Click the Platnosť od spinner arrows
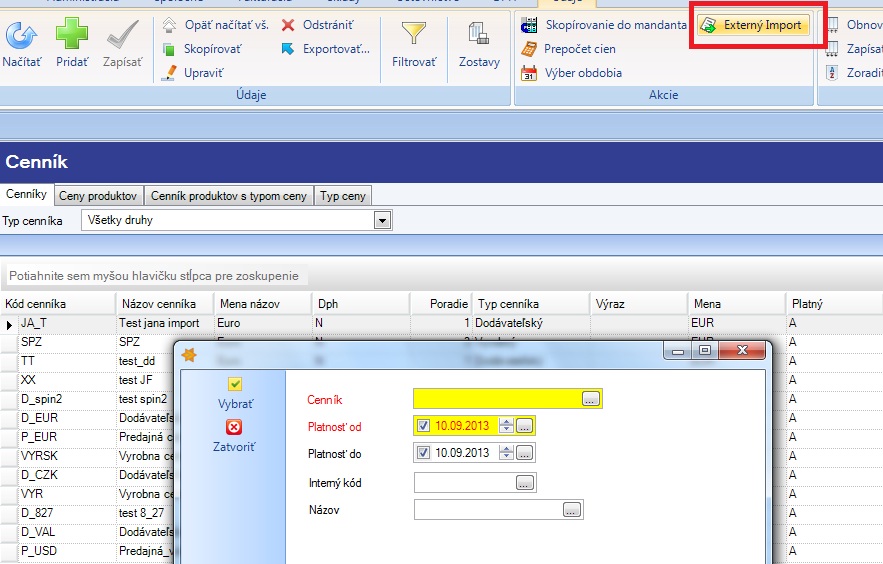883x564 pixels. tap(506, 426)
